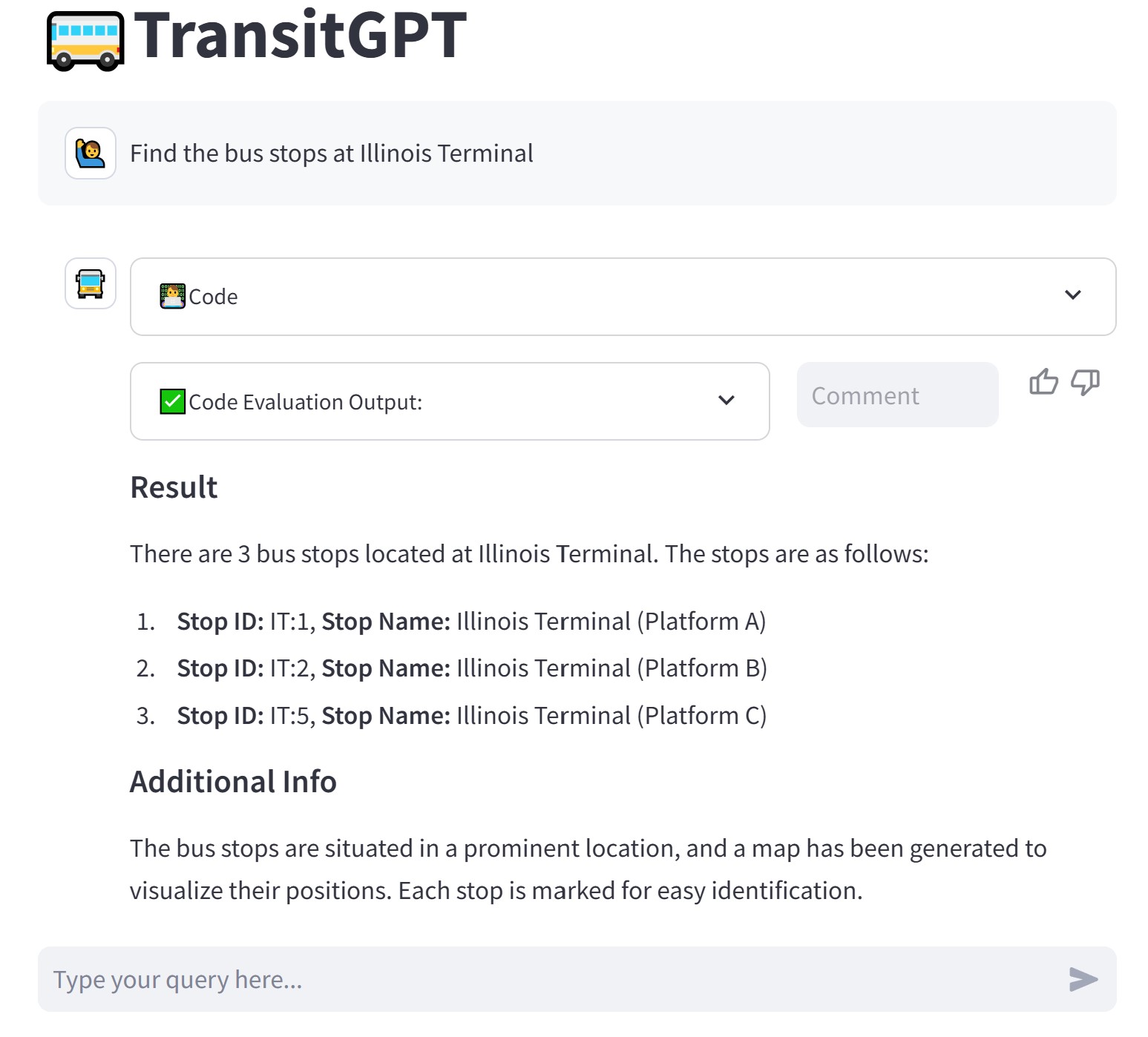Click the user avatar raising hand icon

tap(91, 154)
